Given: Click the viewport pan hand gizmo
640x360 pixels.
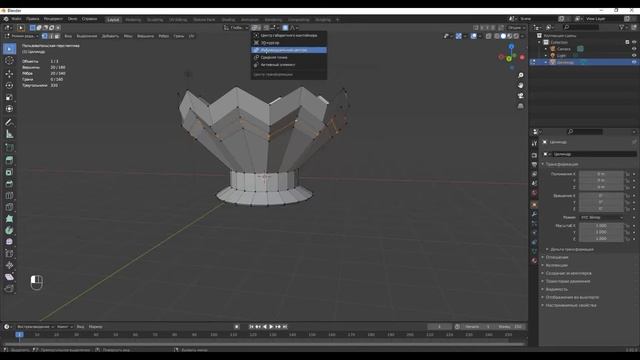Looking at the screenshot, I should click(x=520, y=85).
